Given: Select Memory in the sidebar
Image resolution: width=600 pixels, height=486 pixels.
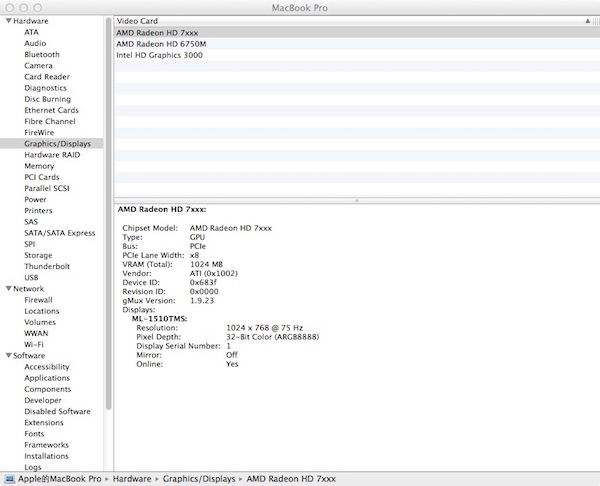Looking at the screenshot, I should (x=39, y=166).
